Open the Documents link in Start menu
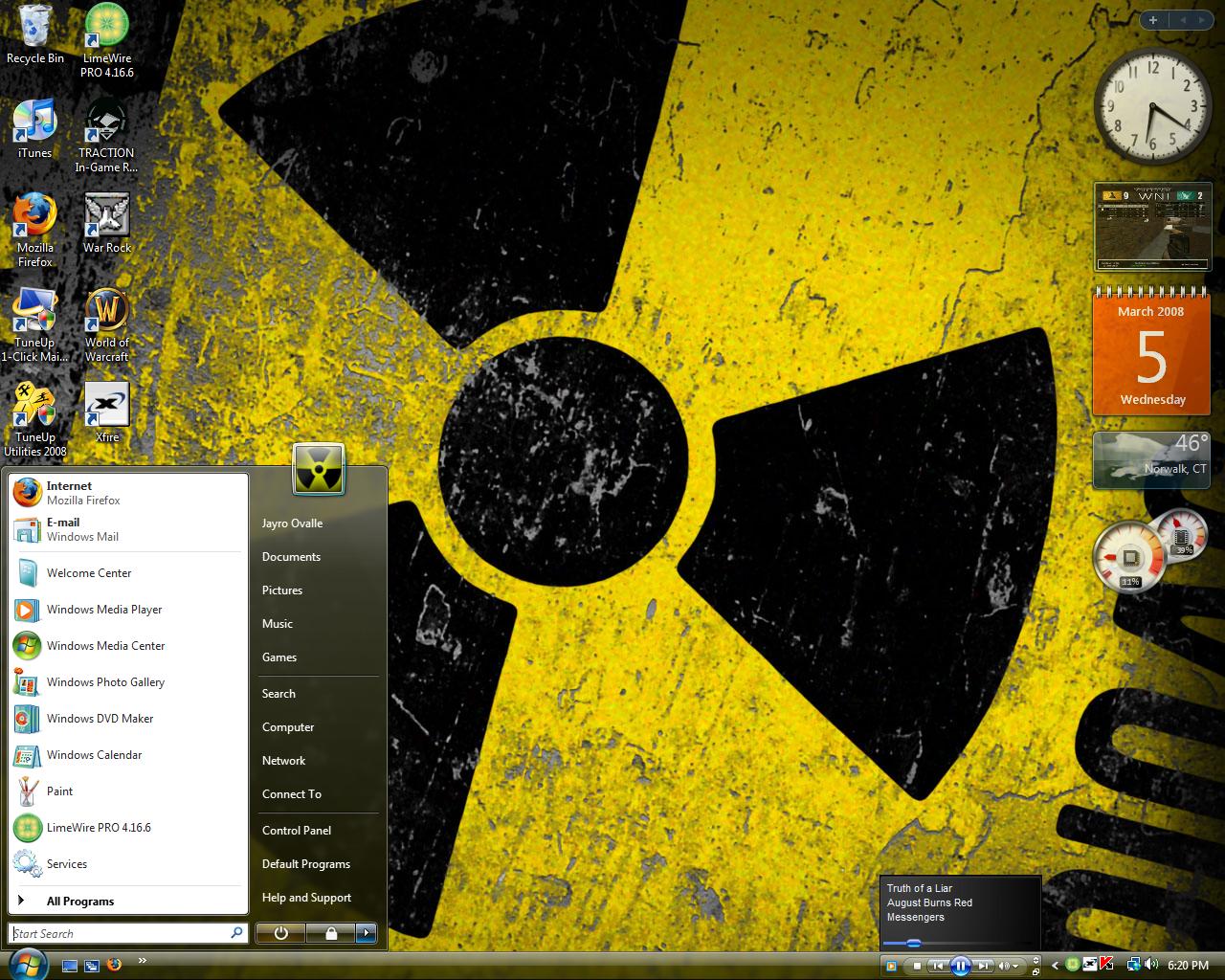 point(318,557)
